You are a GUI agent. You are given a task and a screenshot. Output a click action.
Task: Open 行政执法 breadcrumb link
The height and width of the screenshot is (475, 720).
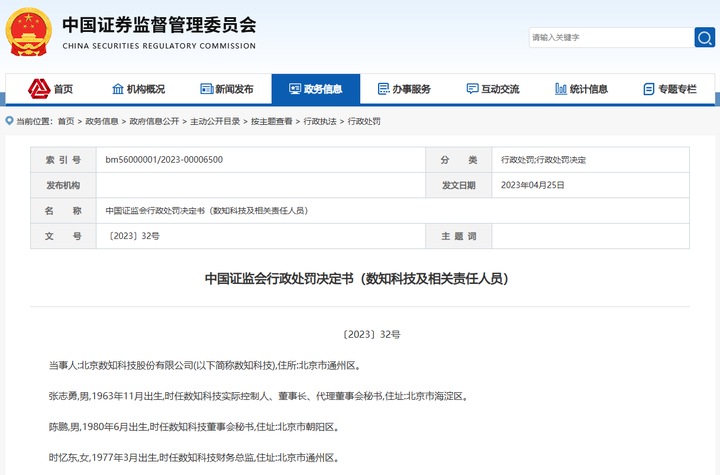pos(320,121)
